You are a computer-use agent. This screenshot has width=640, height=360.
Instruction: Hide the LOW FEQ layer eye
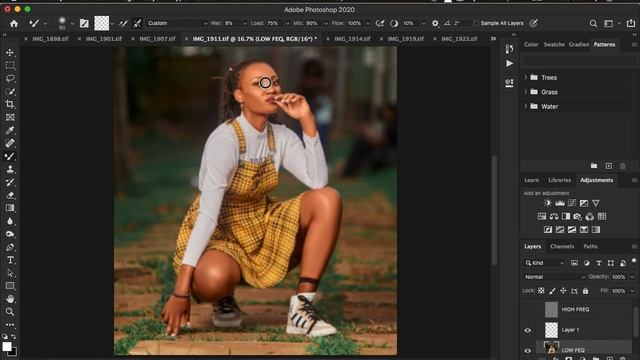(528, 350)
